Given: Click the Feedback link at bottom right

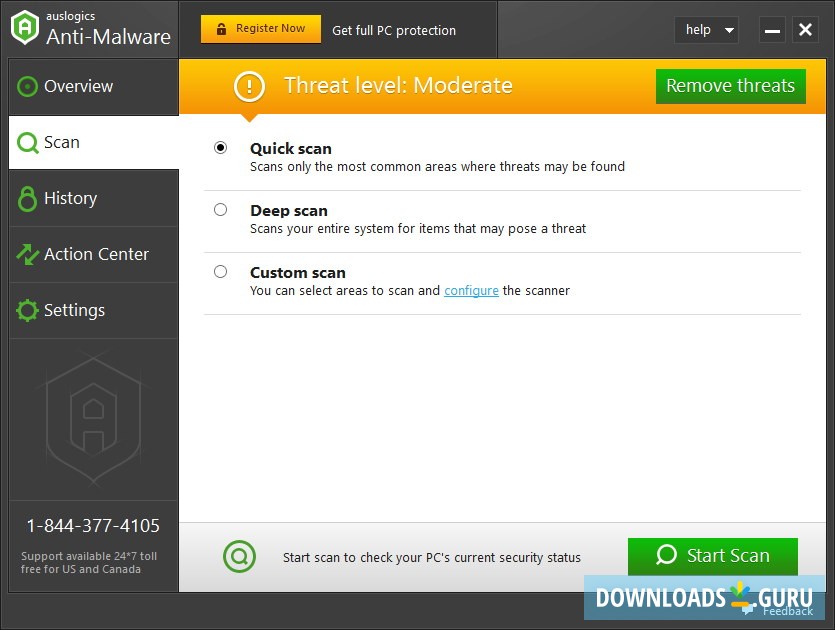Looking at the screenshot, I should tap(788, 611).
